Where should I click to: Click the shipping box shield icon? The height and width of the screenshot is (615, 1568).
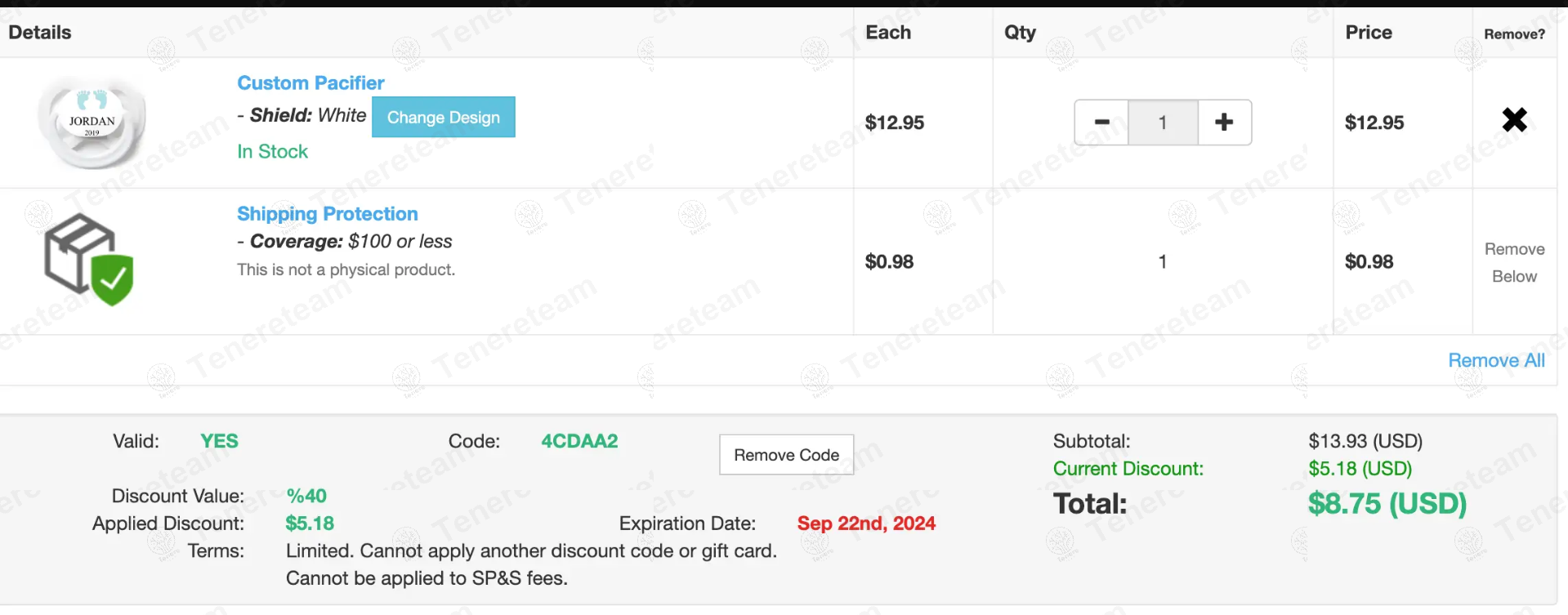88,260
